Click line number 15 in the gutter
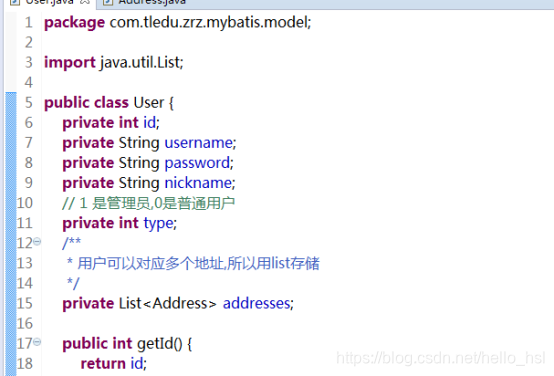 click(x=24, y=304)
